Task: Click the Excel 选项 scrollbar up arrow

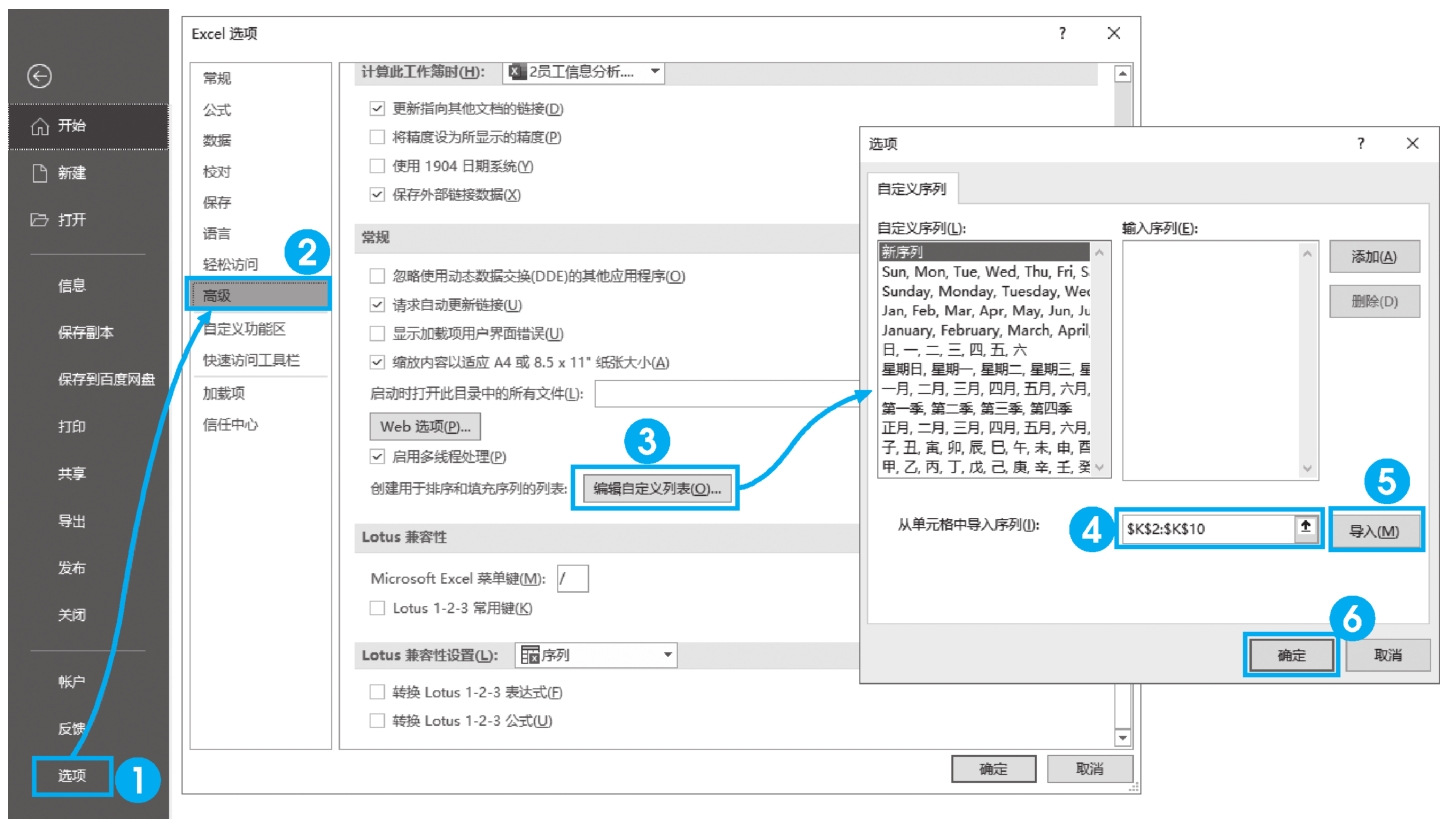Action: [1122, 74]
